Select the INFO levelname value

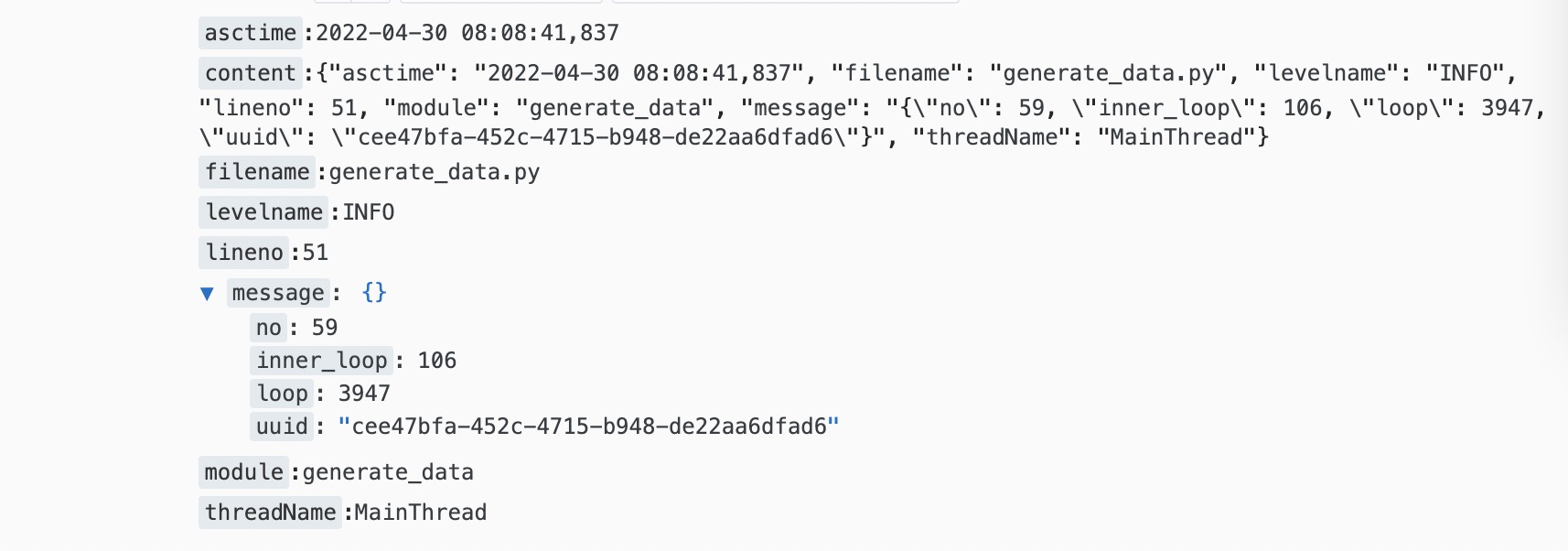369,212
